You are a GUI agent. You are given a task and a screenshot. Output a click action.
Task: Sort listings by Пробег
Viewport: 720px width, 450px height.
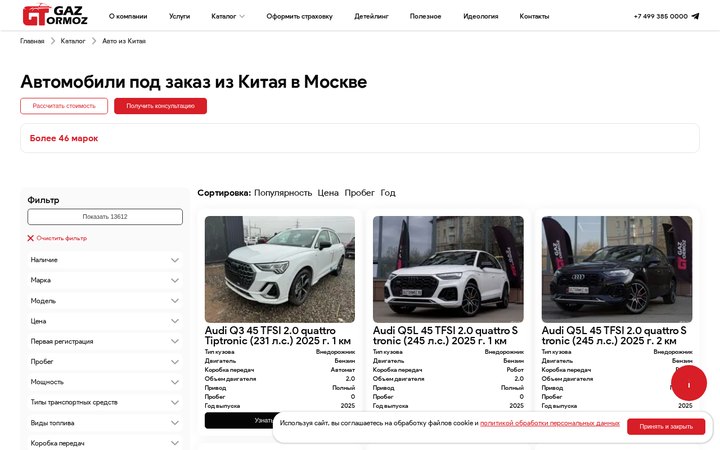point(360,193)
